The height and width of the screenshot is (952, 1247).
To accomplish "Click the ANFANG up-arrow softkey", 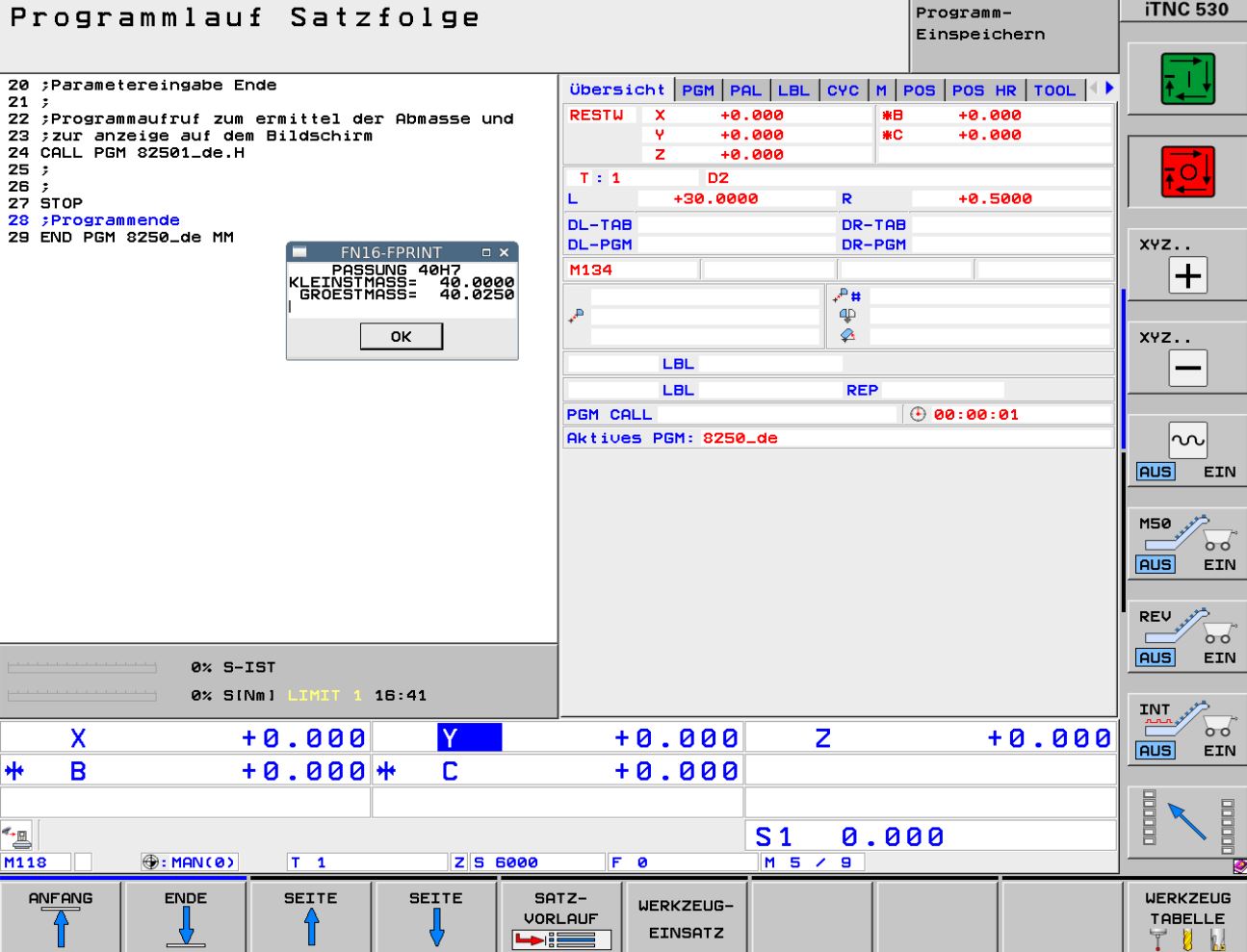I will coord(61,918).
